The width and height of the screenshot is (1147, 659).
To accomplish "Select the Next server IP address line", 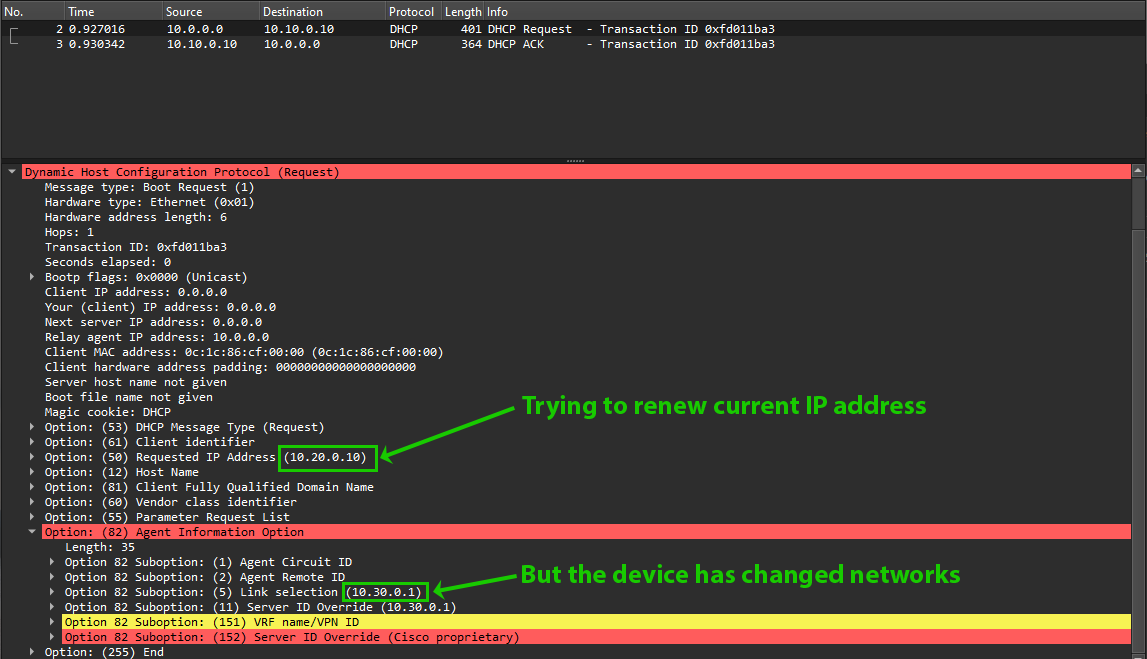I will click(x=153, y=322).
